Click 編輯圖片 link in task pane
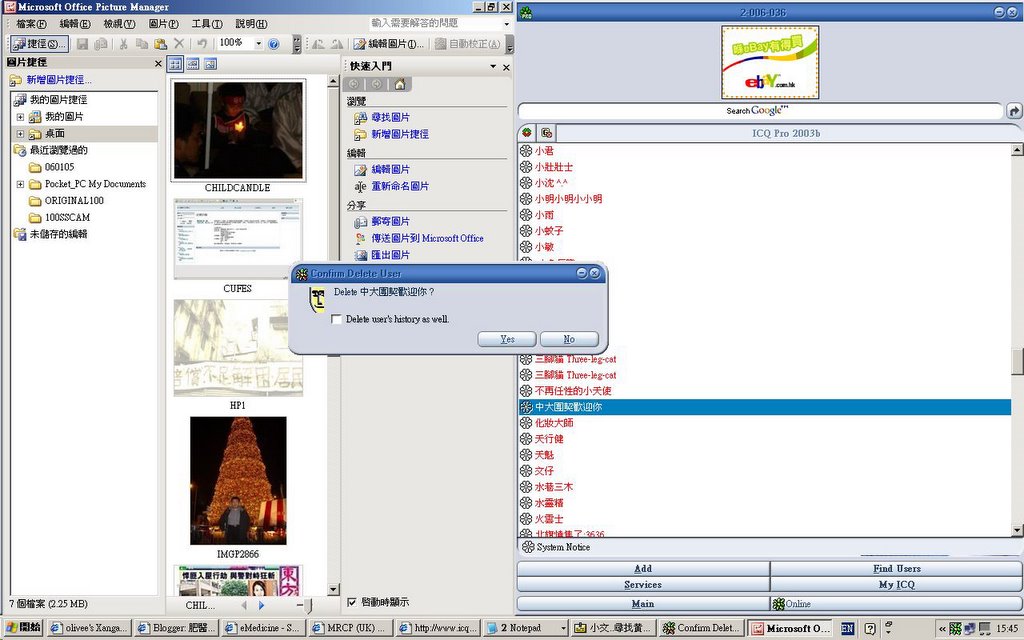This screenshot has height=640, width=1024. point(391,169)
